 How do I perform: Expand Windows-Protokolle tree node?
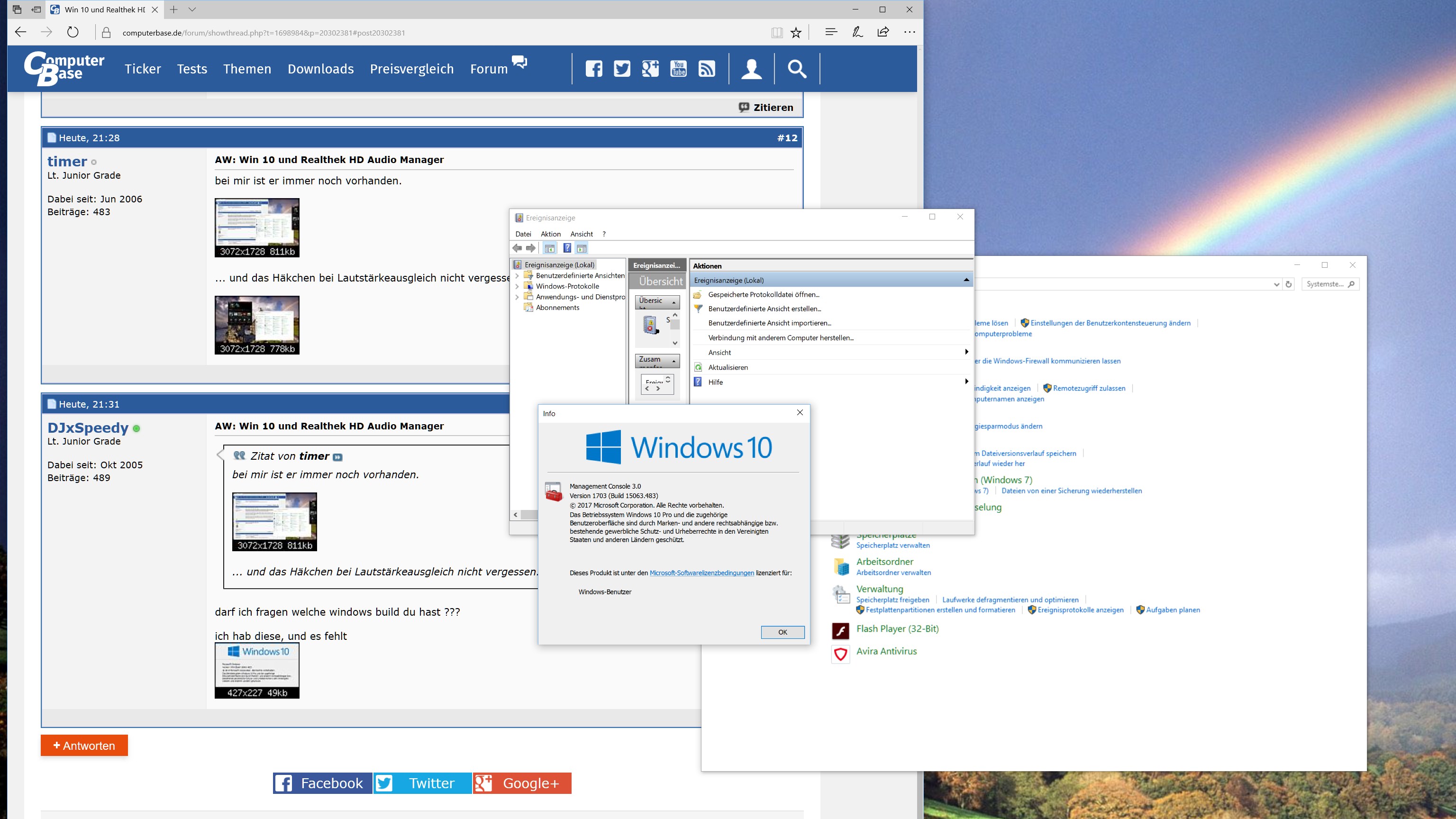517,287
